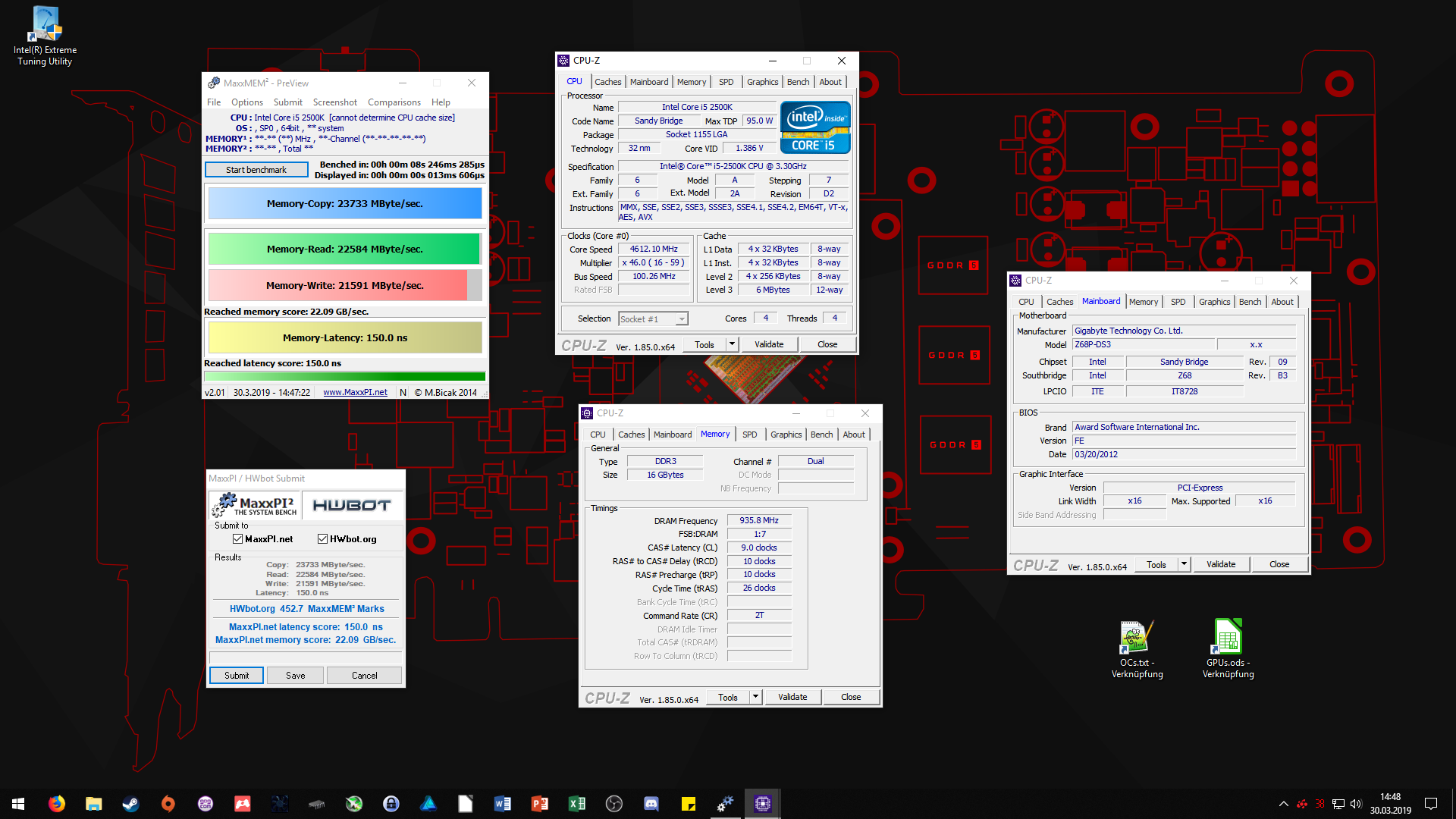Click the red 38 temperature tray indicator
This screenshot has width=1456, height=819.
1319,804
